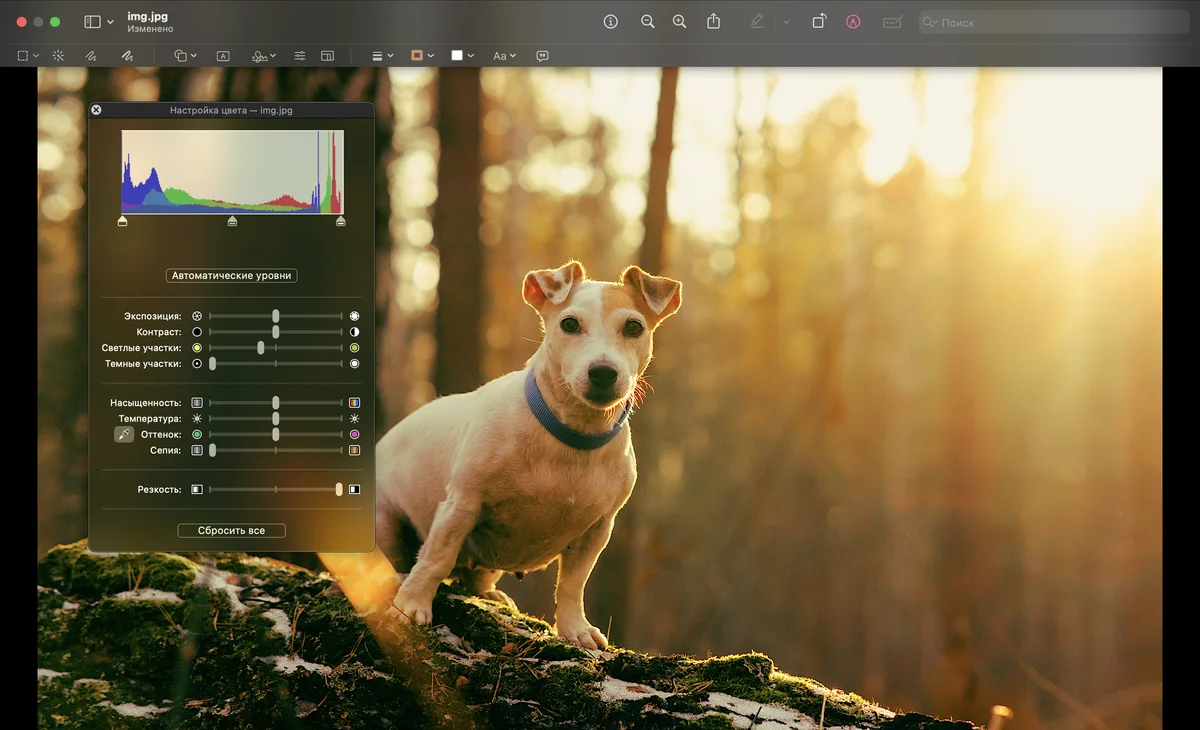The image size is (1200, 730).
Task: Show the image info inspector
Action: (611, 21)
